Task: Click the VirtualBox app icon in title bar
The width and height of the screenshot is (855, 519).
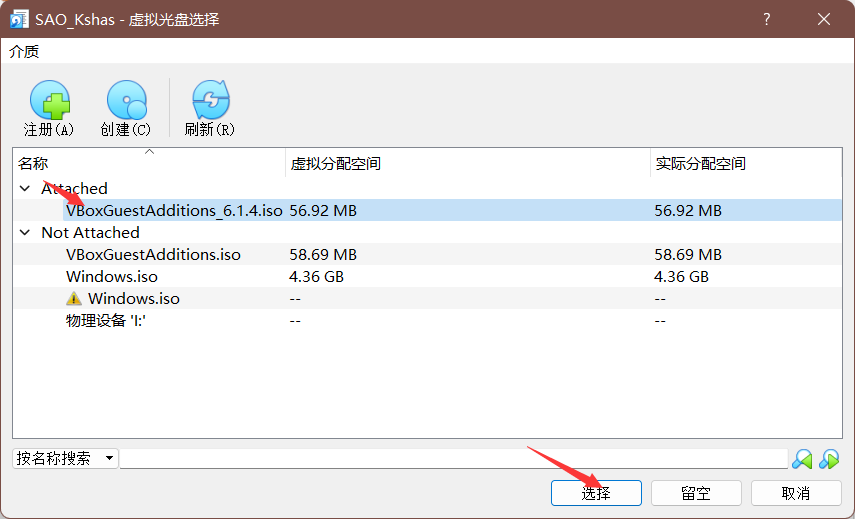Action: (19, 20)
